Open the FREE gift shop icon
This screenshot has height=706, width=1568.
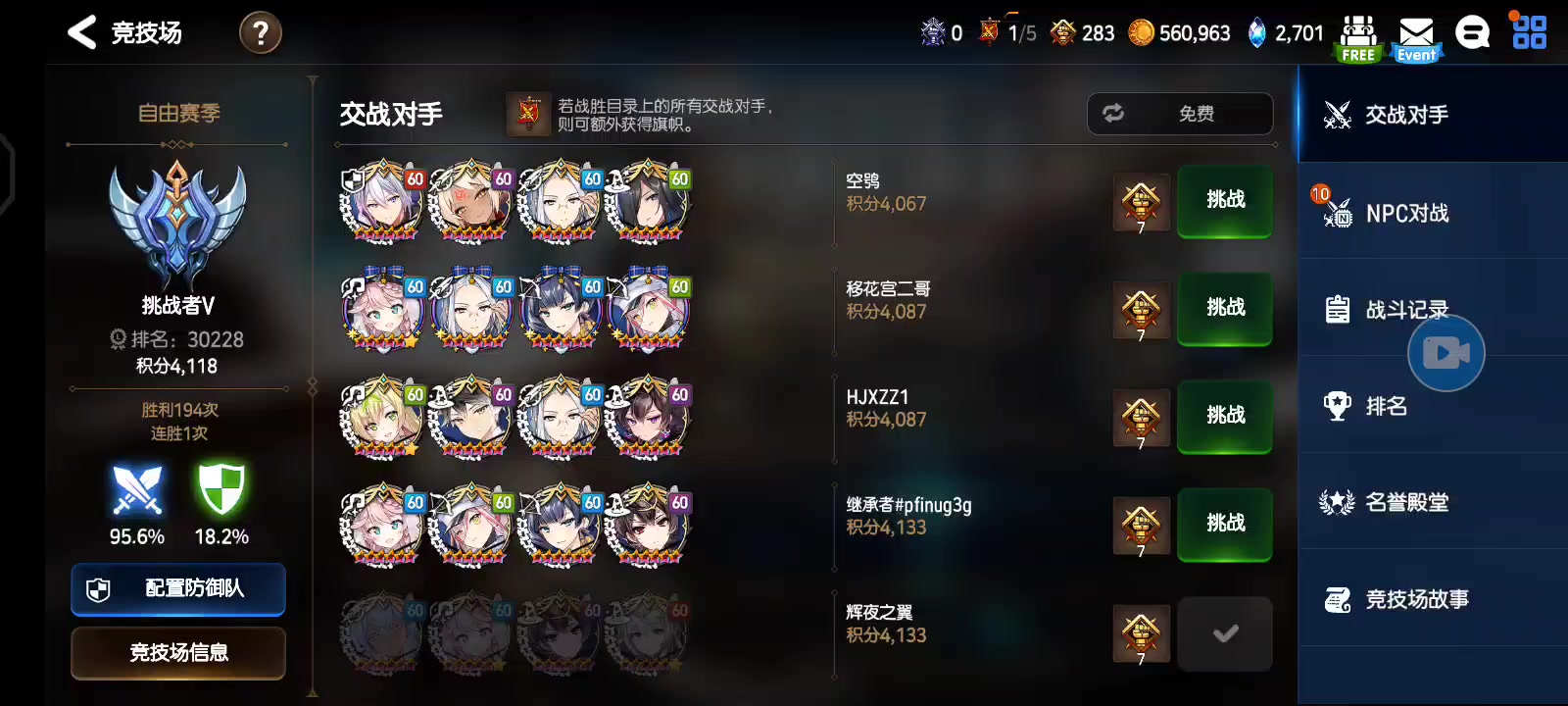(1358, 38)
